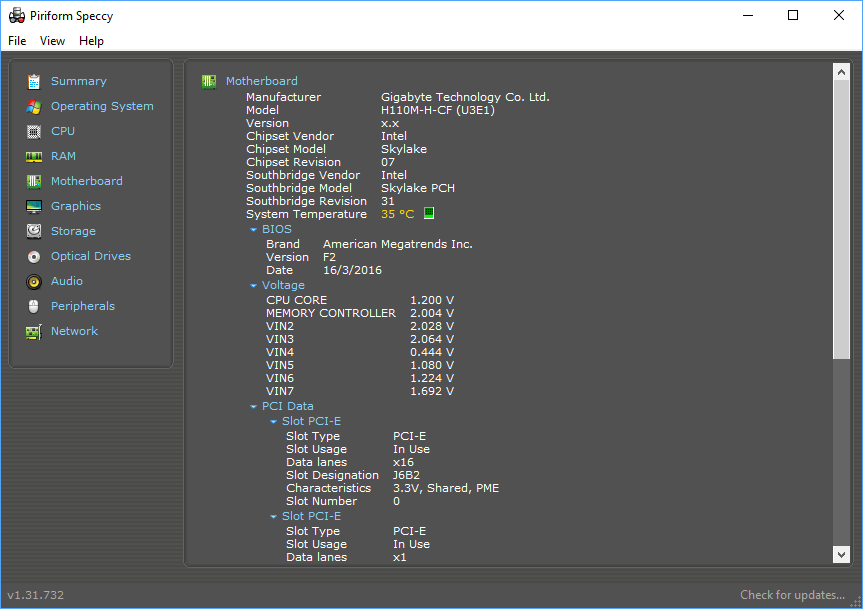Open the View menu
863x609 pixels.
point(52,41)
